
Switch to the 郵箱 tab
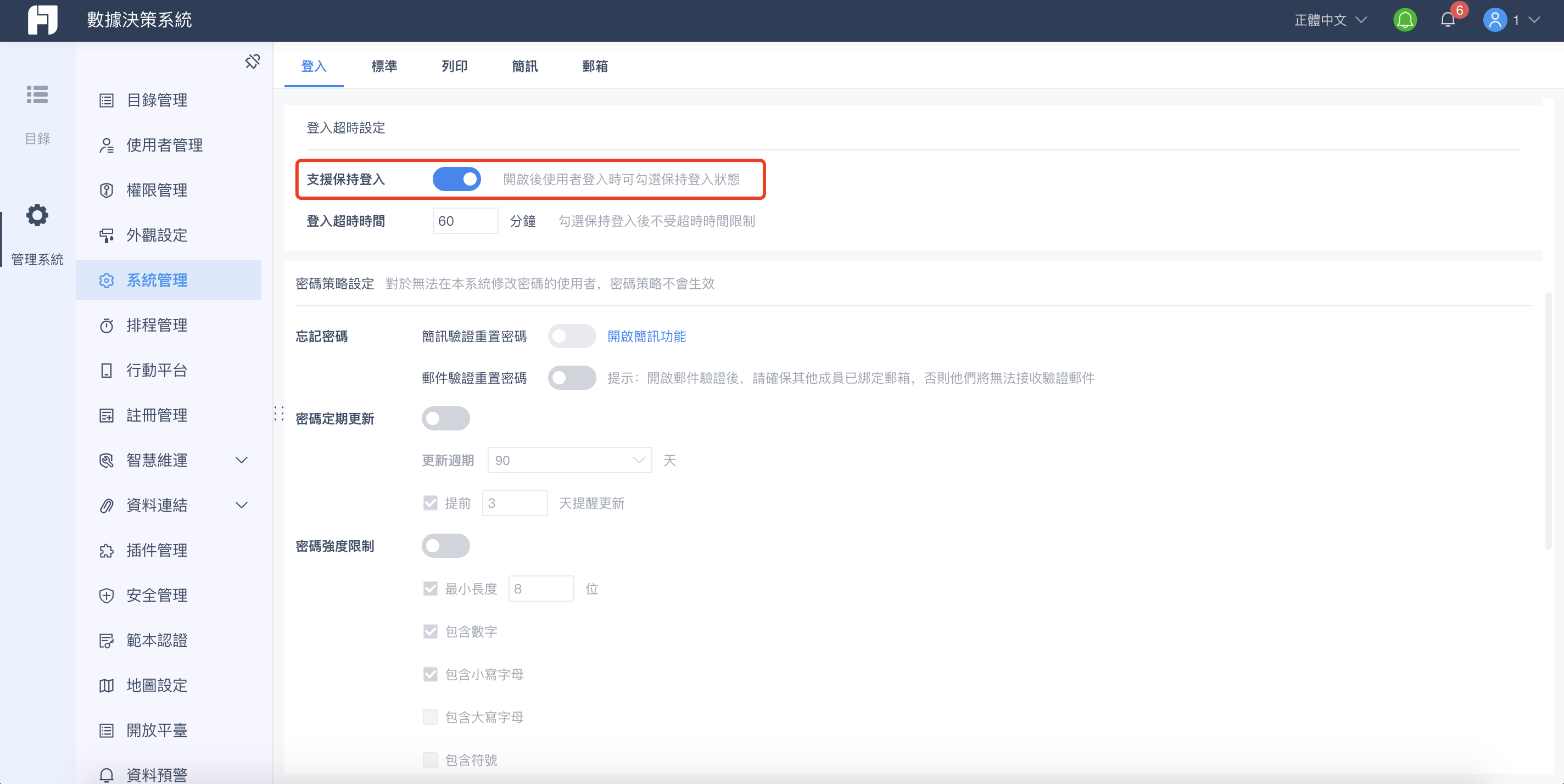click(x=595, y=66)
